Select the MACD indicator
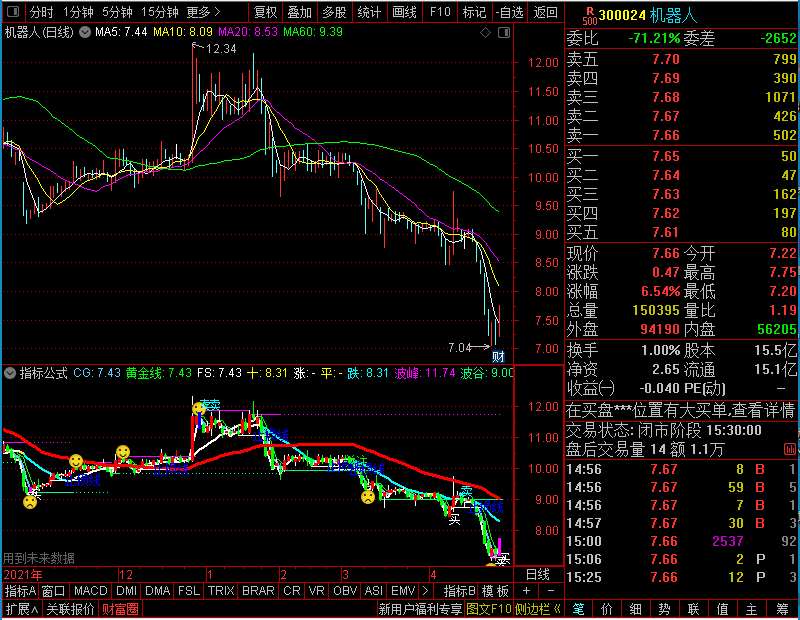This screenshot has width=800, height=620. (x=90, y=591)
